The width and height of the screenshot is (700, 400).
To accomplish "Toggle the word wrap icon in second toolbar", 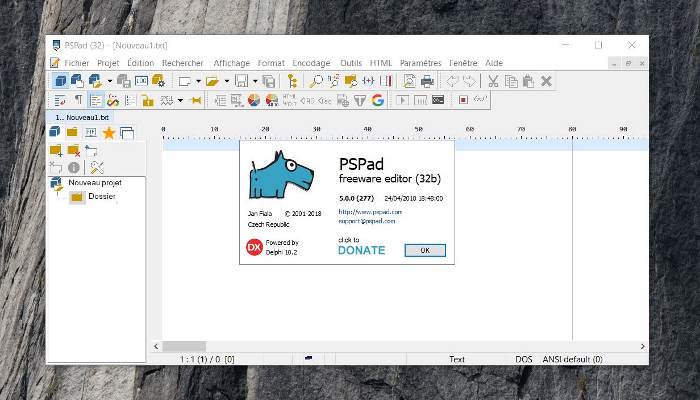I will (60, 100).
